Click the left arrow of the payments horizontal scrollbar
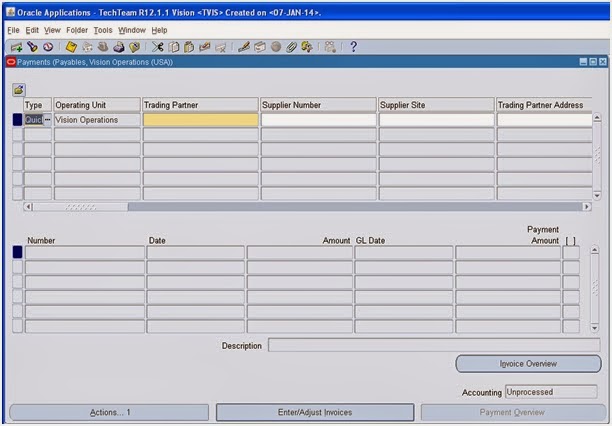Viewport: 612px width, 426px height. point(28,207)
